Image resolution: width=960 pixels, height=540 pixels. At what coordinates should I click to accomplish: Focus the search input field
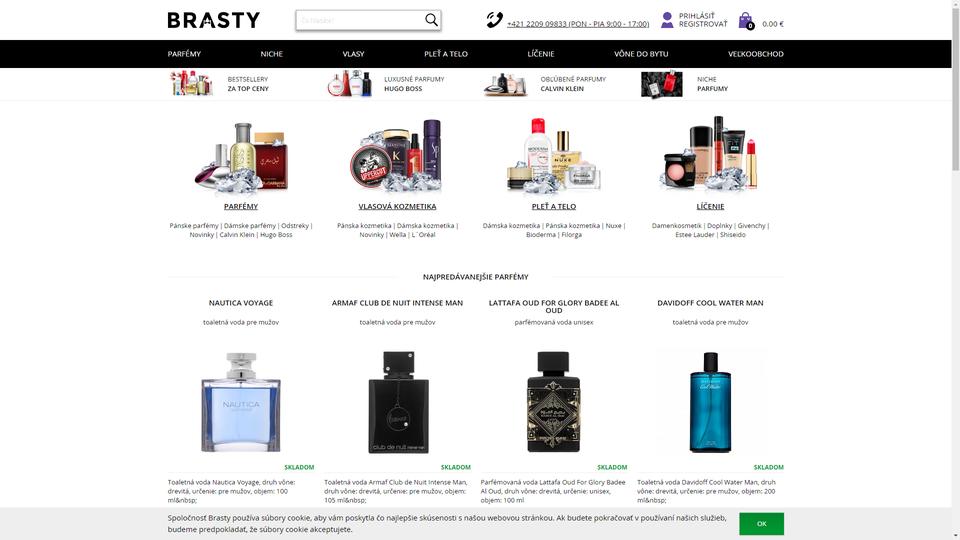pyautogui.click(x=360, y=20)
